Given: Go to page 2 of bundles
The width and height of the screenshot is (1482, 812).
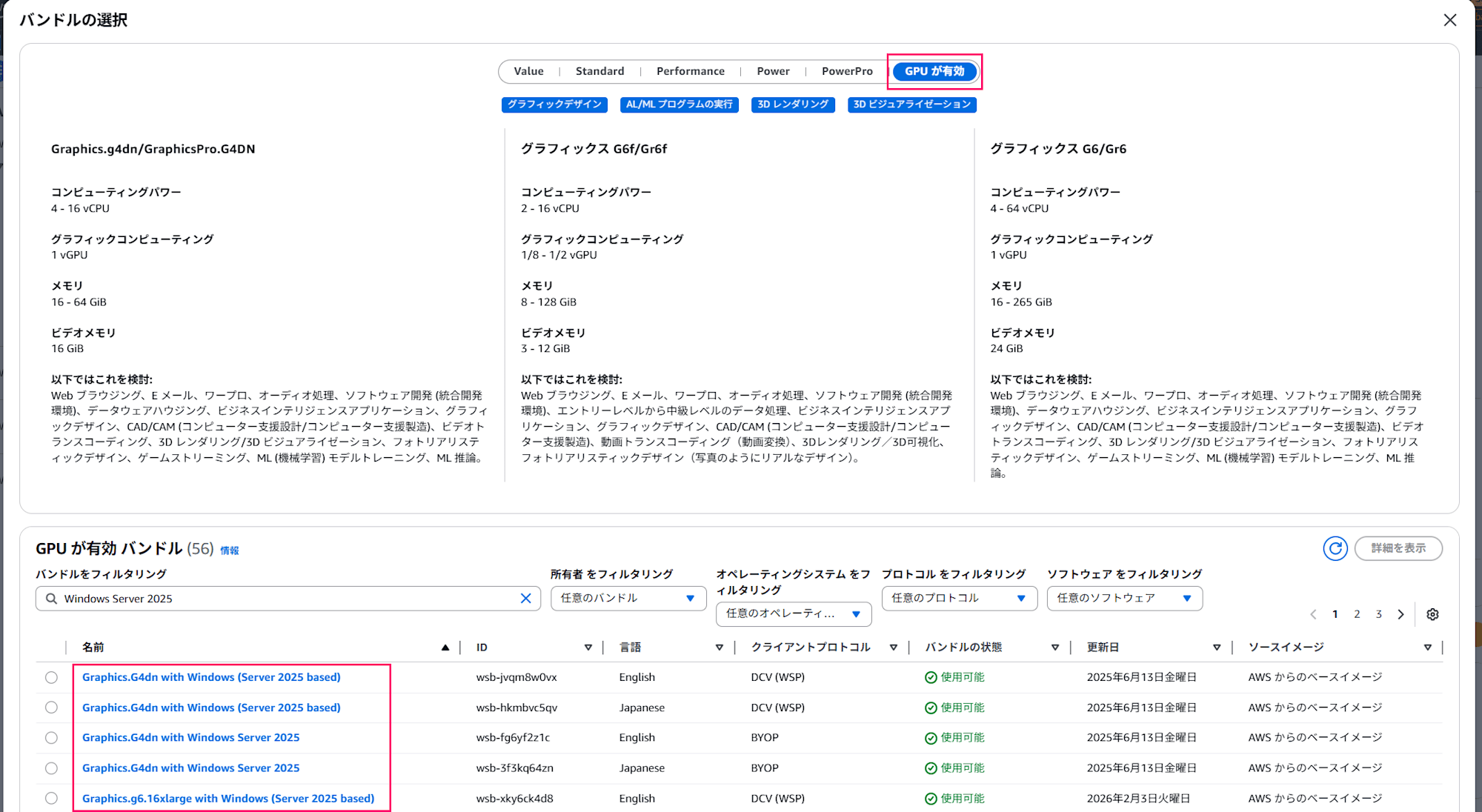Looking at the screenshot, I should pyautogui.click(x=1357, y=614).
